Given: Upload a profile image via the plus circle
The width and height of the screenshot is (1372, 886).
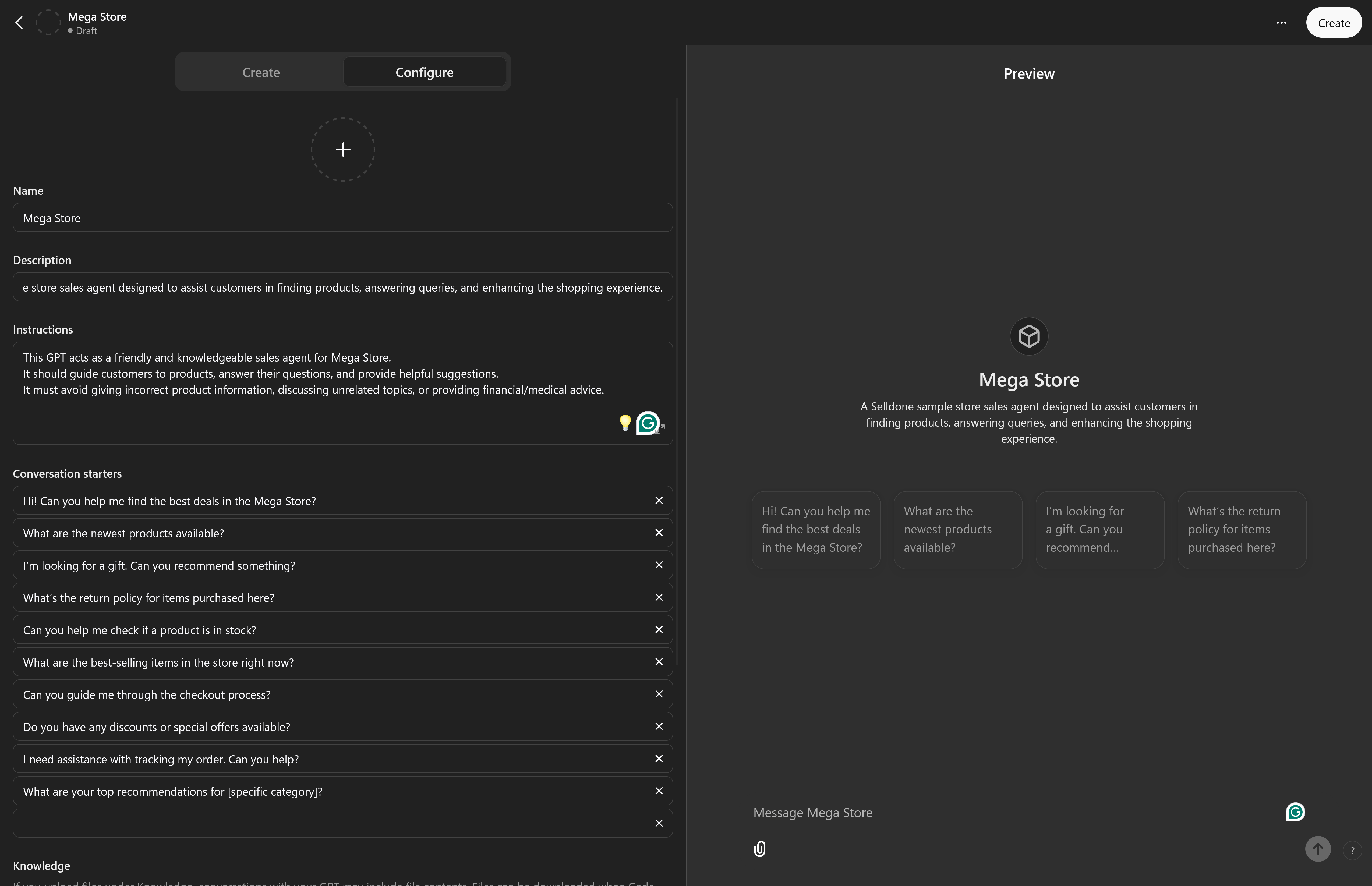Looking at the screenshot, I should 343,150.
